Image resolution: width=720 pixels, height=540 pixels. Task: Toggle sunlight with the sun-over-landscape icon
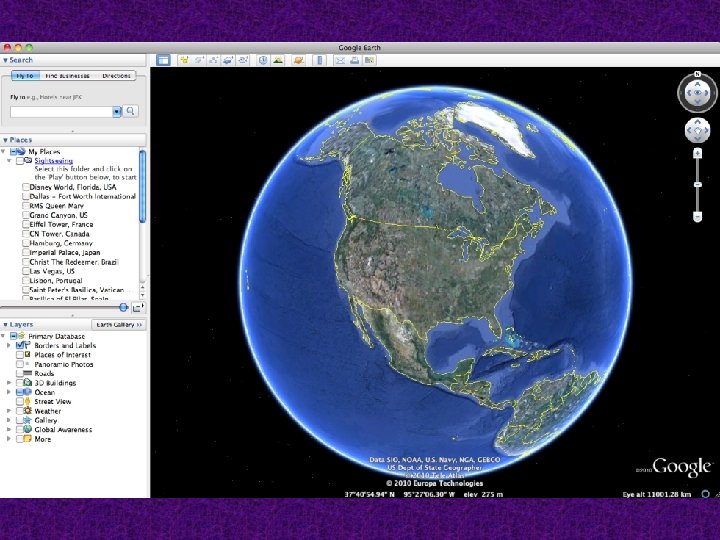point(278,60)
